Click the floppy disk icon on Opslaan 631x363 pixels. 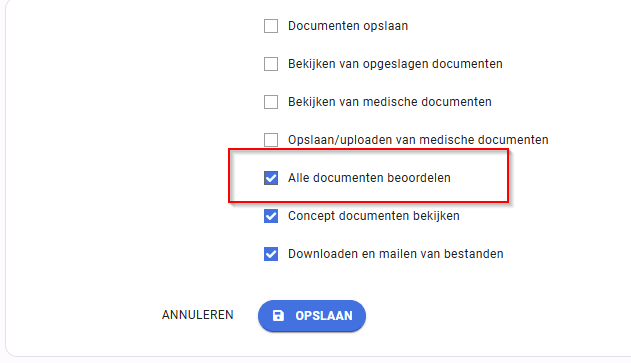[x=278, y=316]
